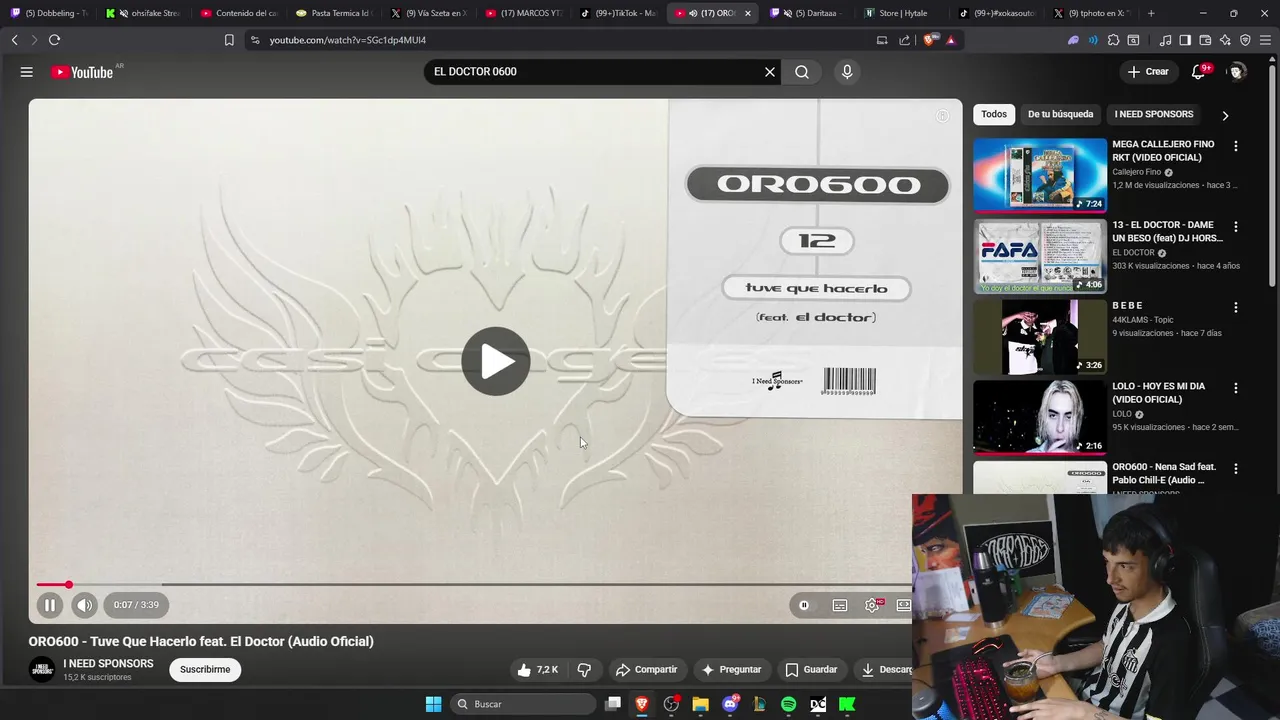Screen dimensions: 1280x720
Task: Click the red progress scrubber handle
Action: (x=68, y=585)
